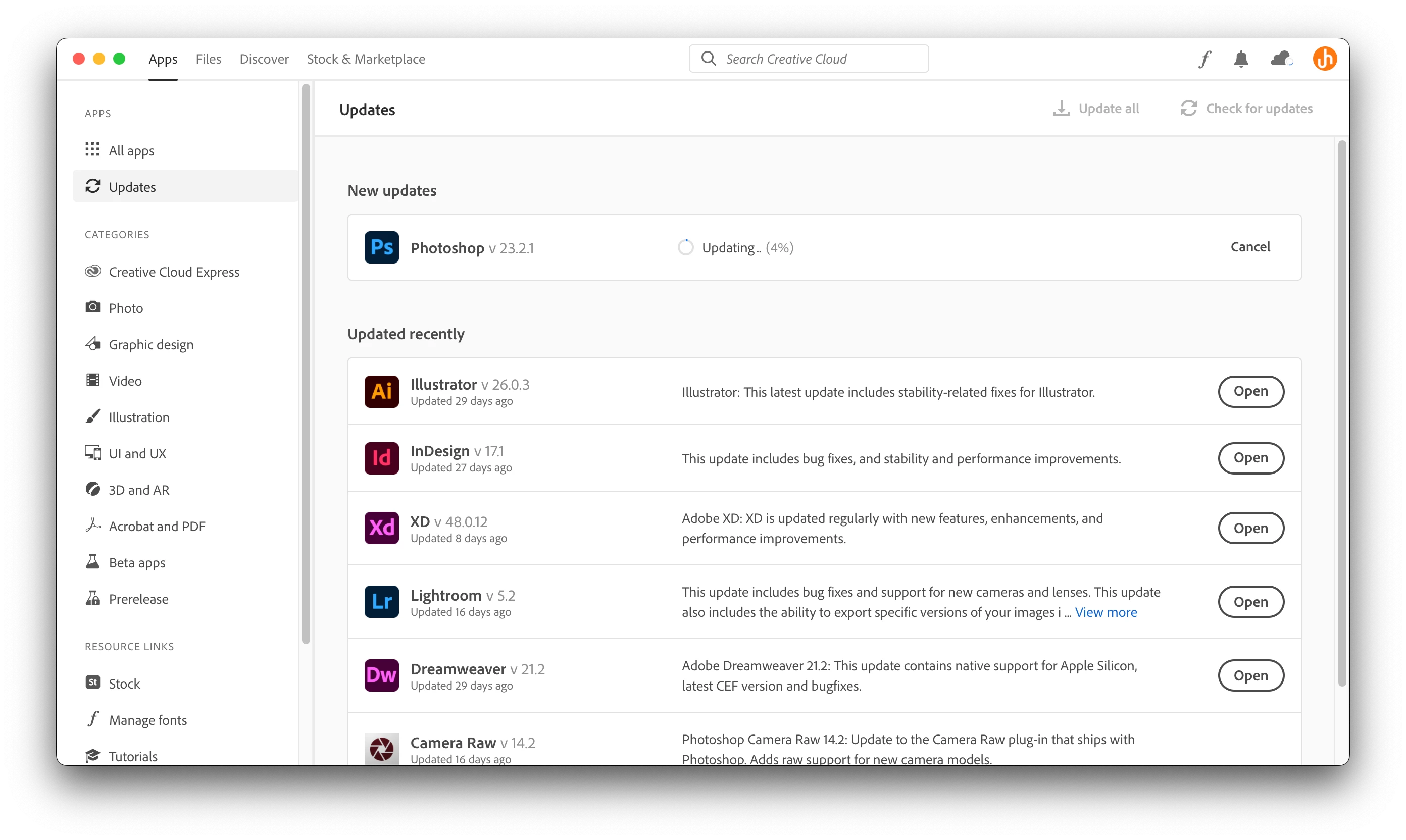
Task: Open the notifications bell
Action: 1241,59
